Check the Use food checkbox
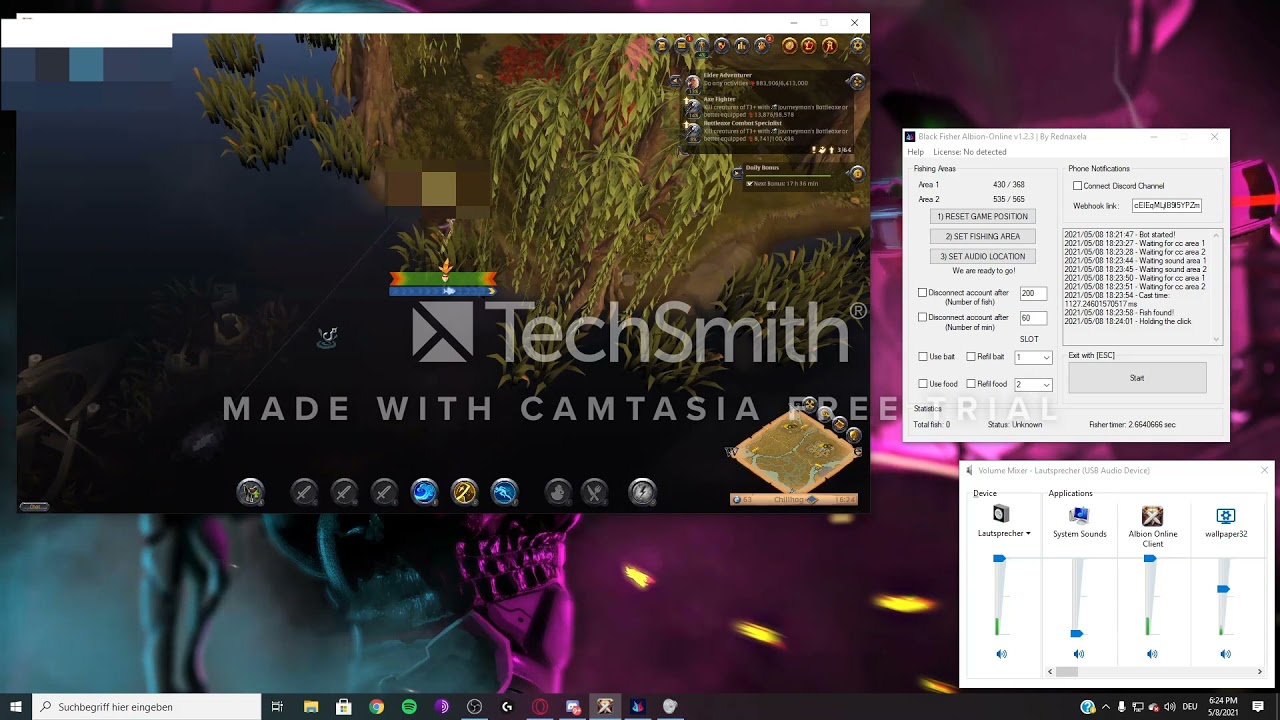 [923, 384]
